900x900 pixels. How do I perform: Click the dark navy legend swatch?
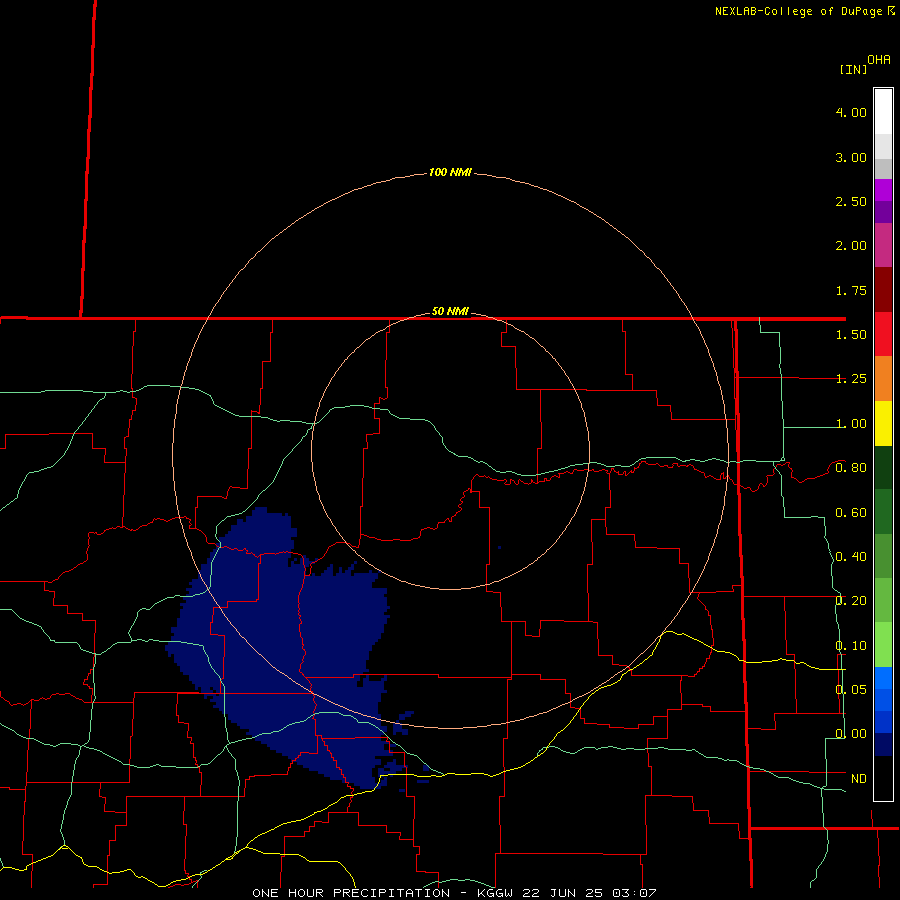tap(883, 744)
